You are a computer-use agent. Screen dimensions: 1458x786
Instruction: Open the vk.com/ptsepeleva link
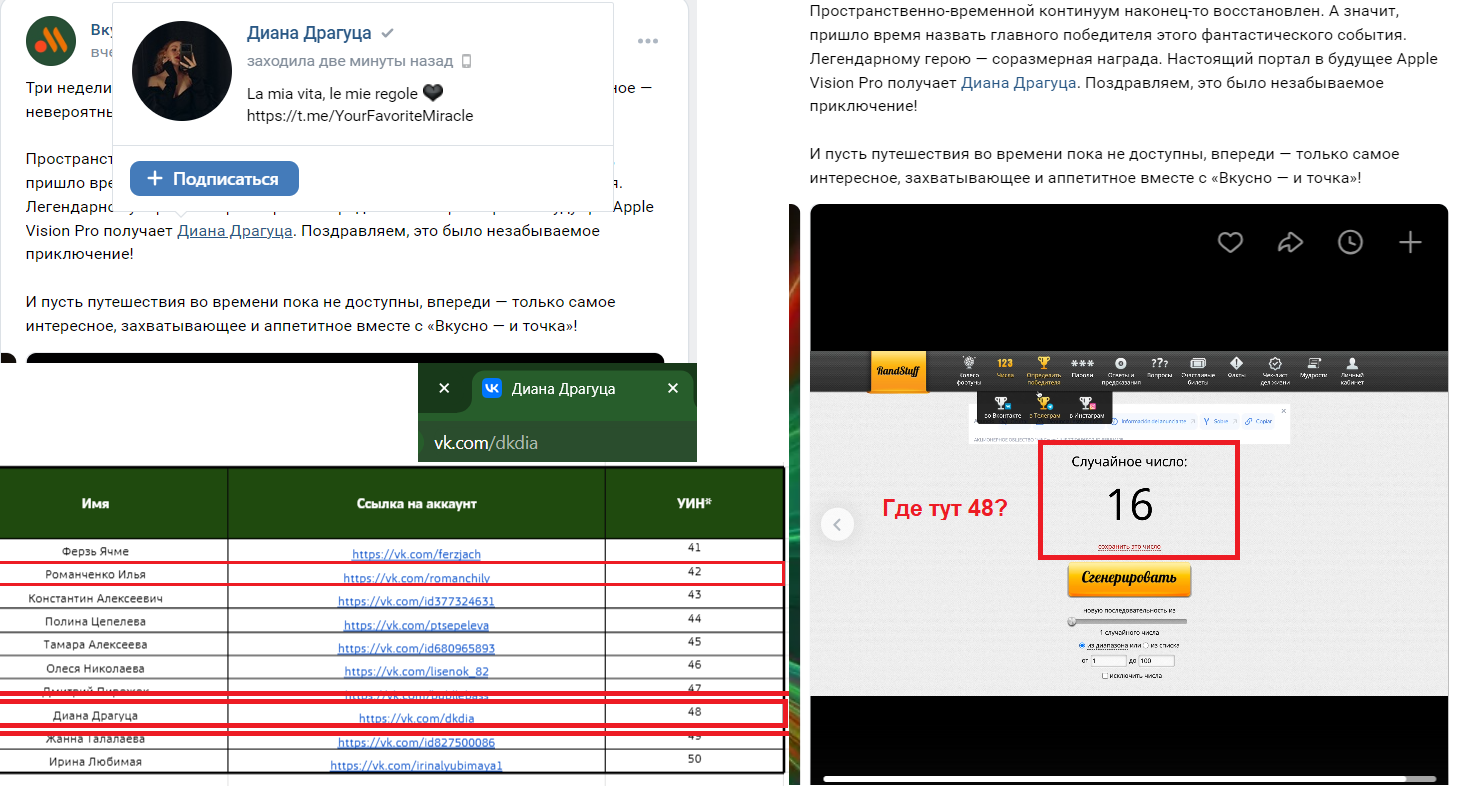[x=416, y=626]
